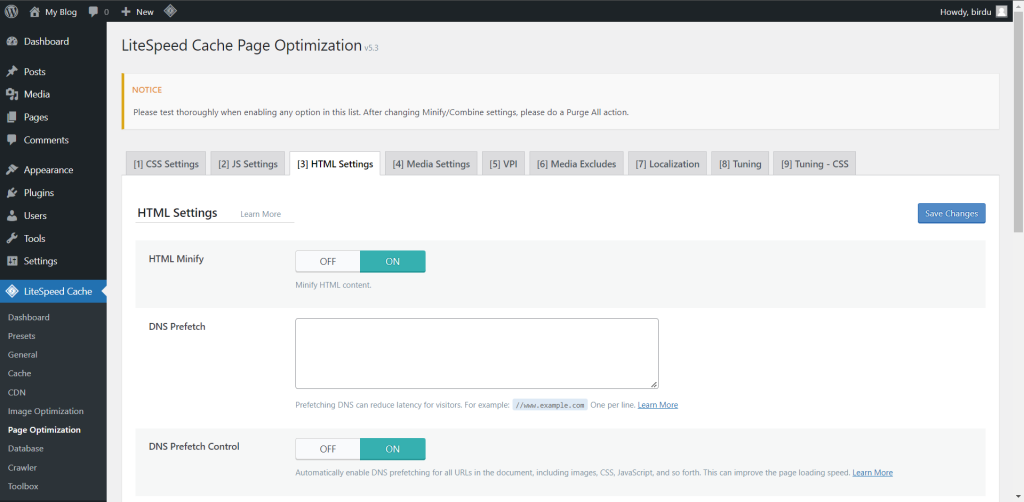The image size is (1024, 502).
Task: Click inside the DNS Prefetch text area
Action: click(x=477, y=354)
